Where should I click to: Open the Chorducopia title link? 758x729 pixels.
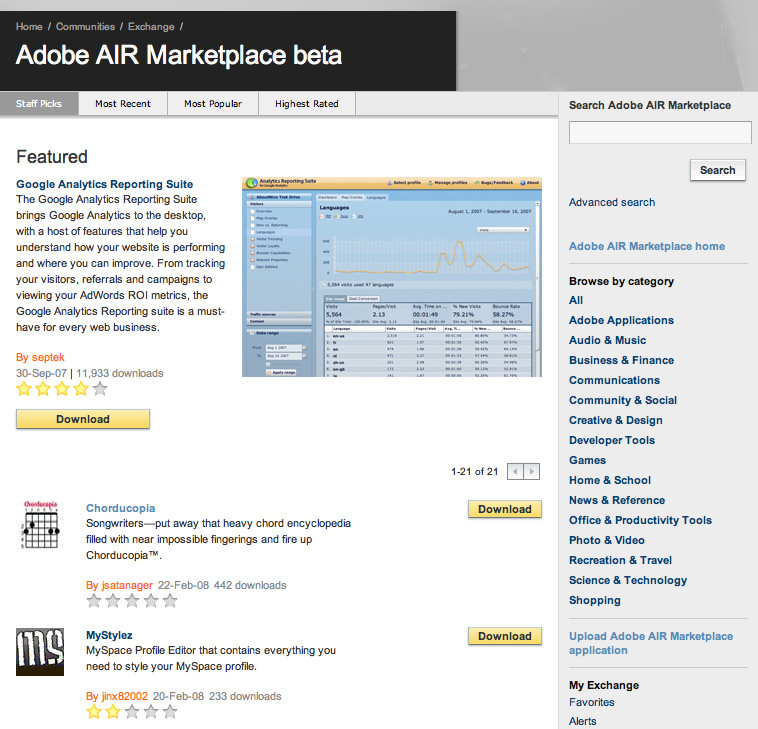coord(120,508)
